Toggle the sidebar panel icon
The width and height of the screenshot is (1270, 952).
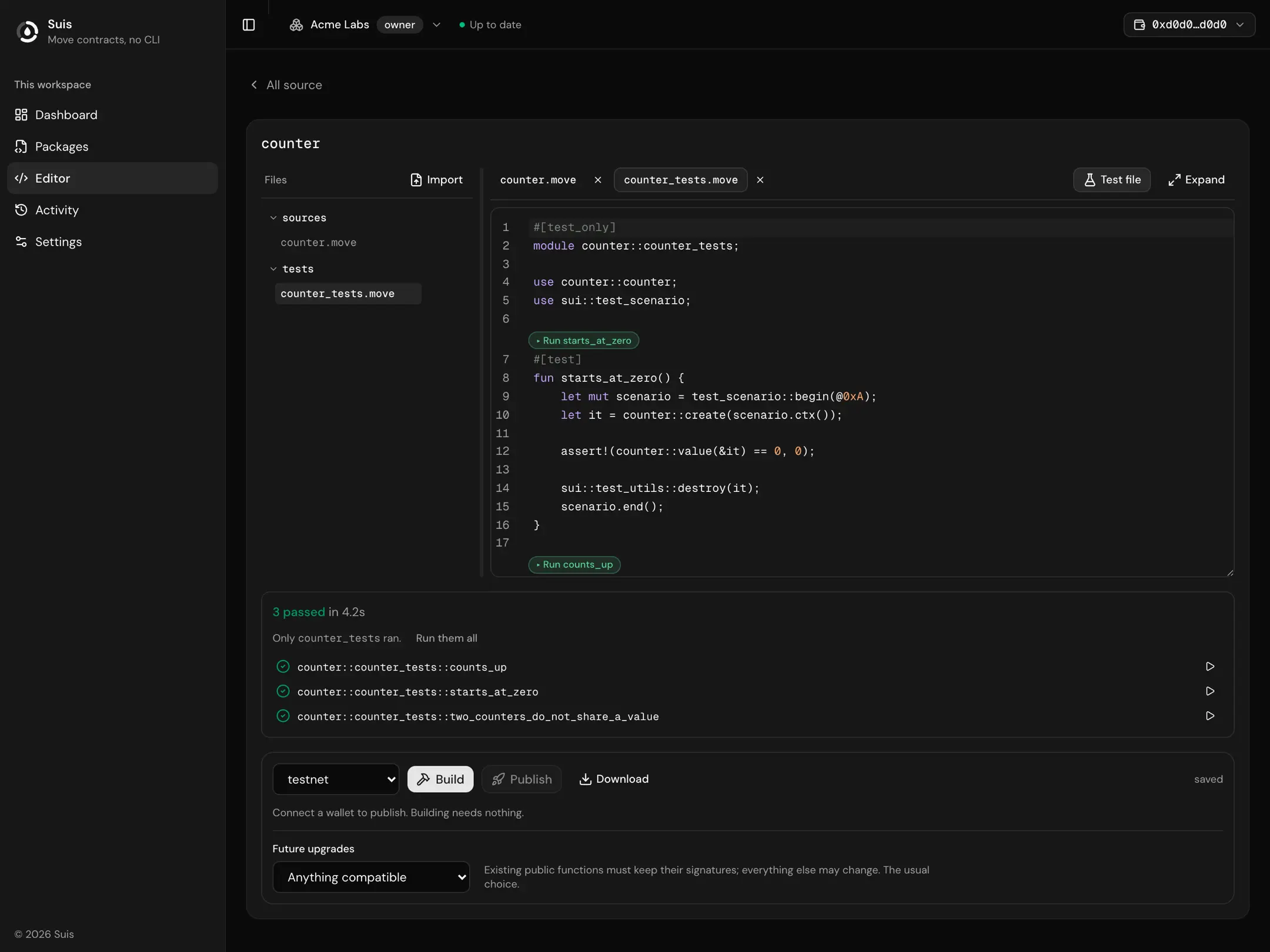click(249, 25)
